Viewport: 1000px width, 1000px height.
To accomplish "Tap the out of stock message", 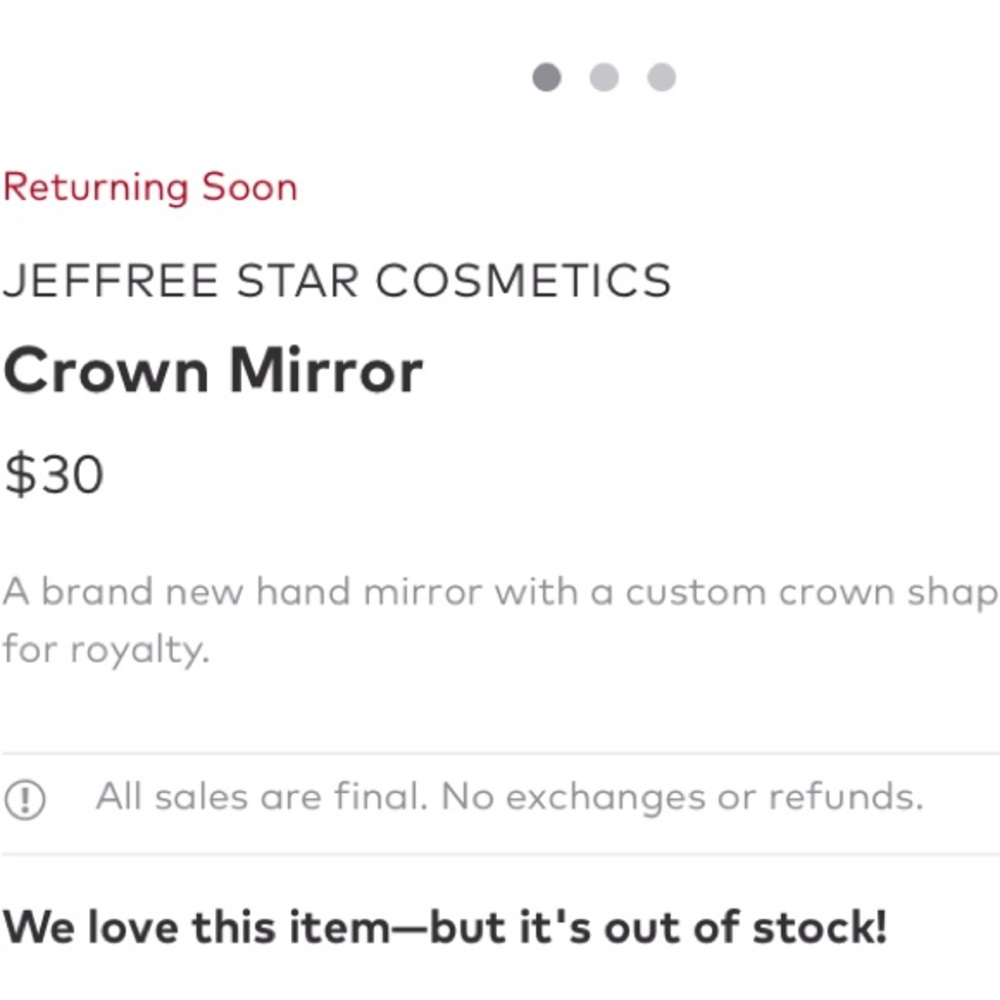I will click(x=445, y=928).
